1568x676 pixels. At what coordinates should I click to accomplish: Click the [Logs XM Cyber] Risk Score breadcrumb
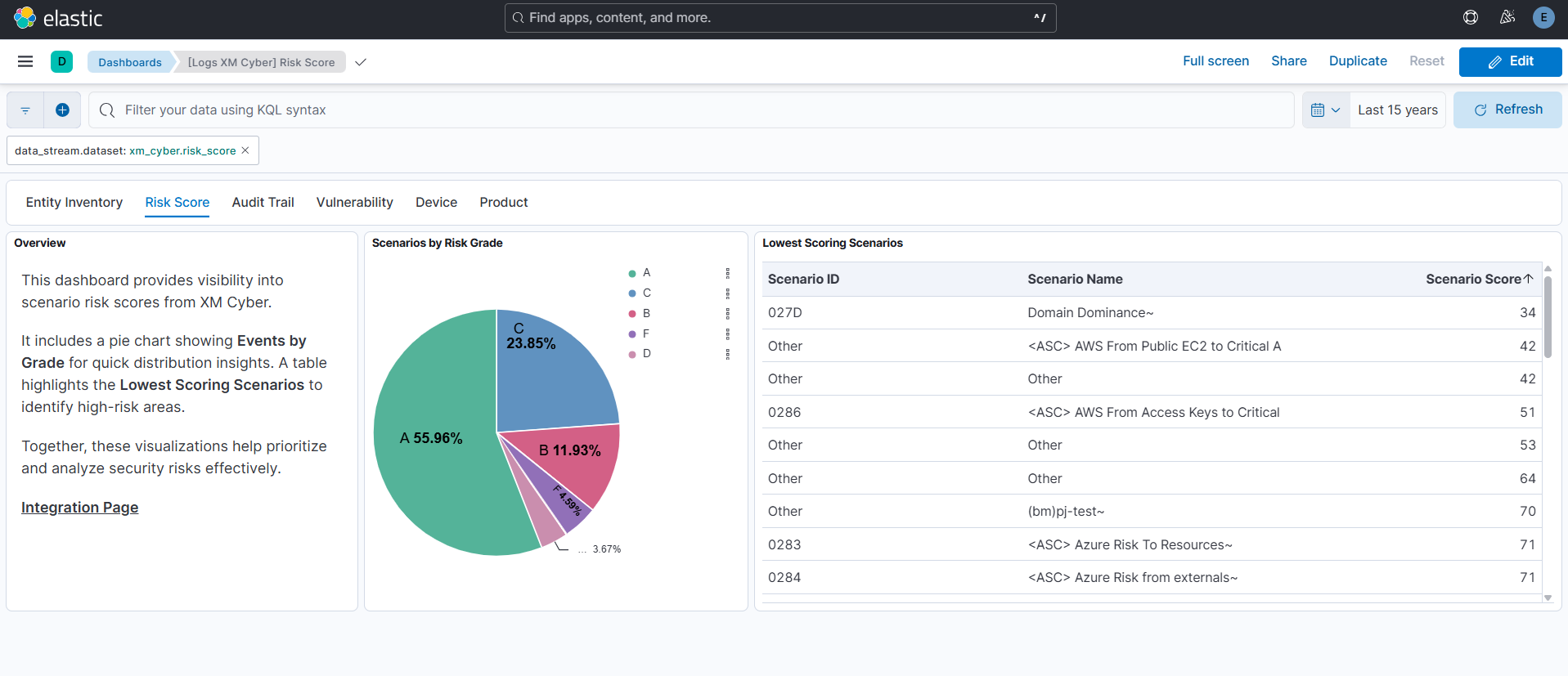[261, 62]
